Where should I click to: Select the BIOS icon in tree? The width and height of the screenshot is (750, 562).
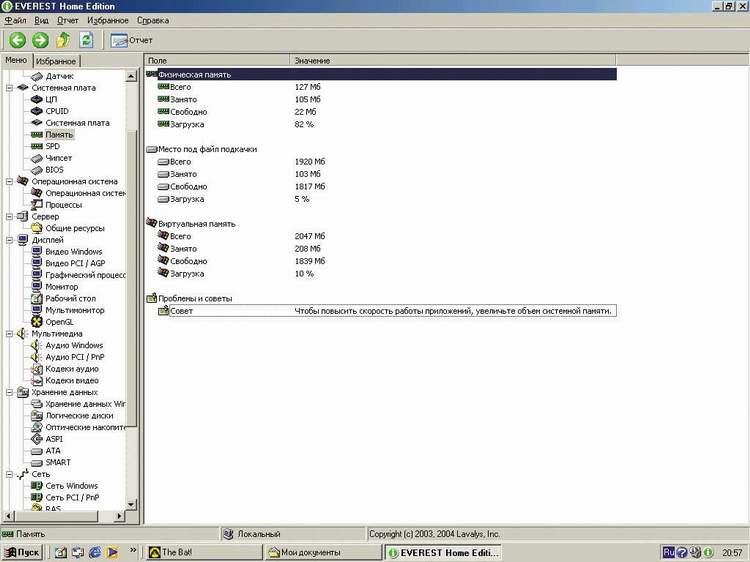[37, 170]
